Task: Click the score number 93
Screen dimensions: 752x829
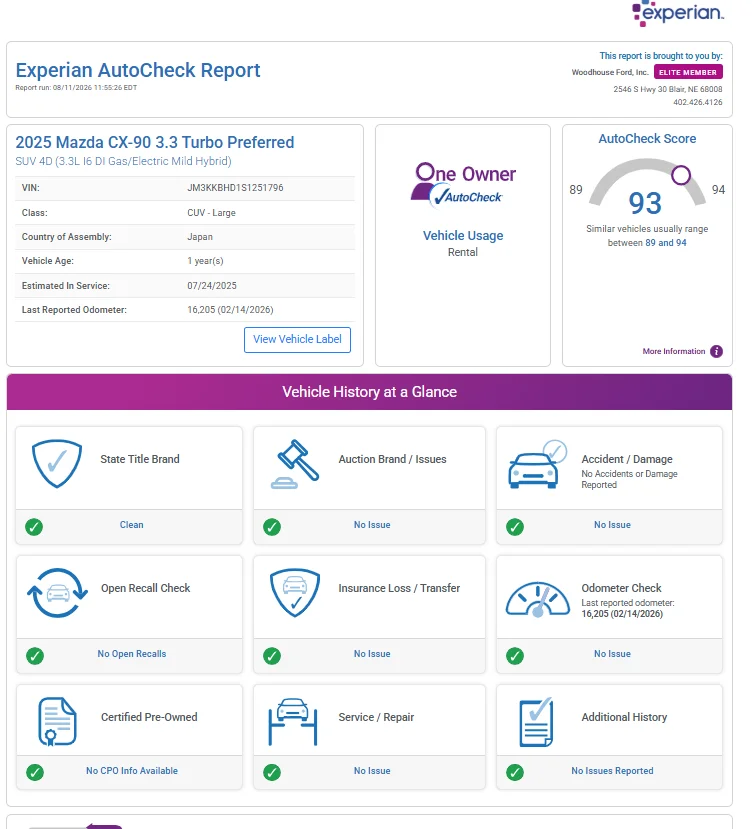Action: pos(645,203)
